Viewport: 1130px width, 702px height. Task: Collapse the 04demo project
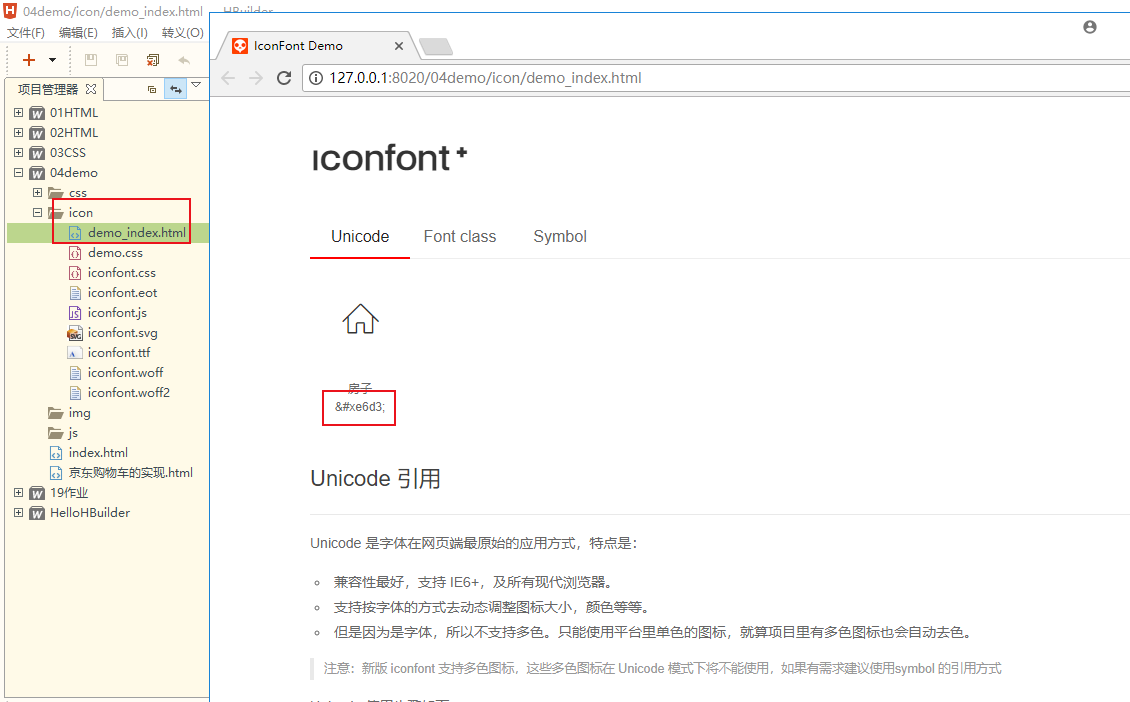(19, 172)
